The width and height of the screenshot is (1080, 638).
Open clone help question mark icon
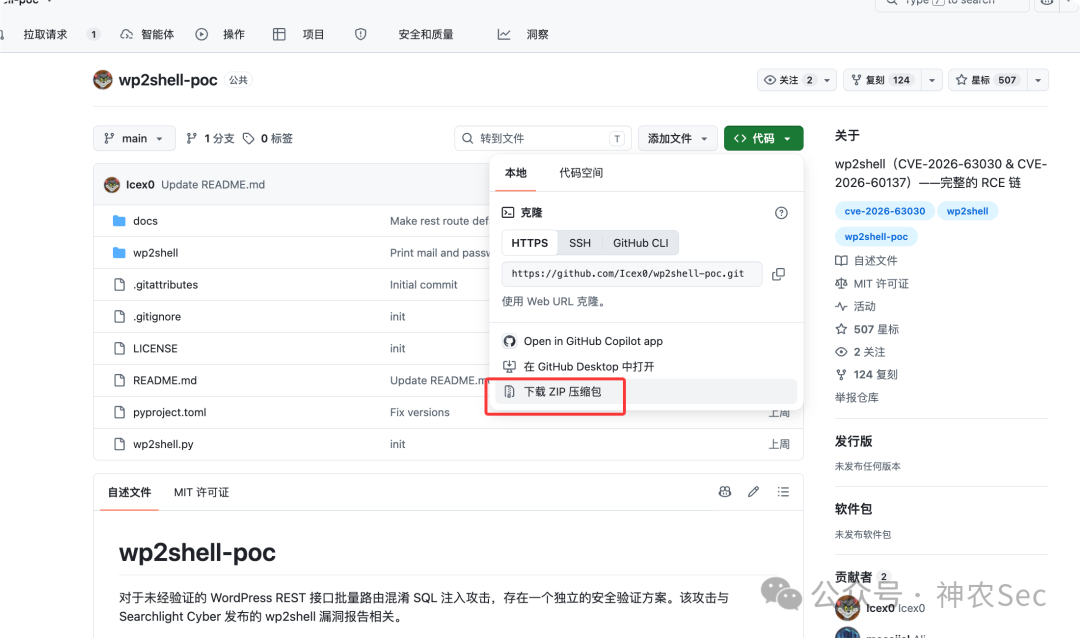pos(781,213)
